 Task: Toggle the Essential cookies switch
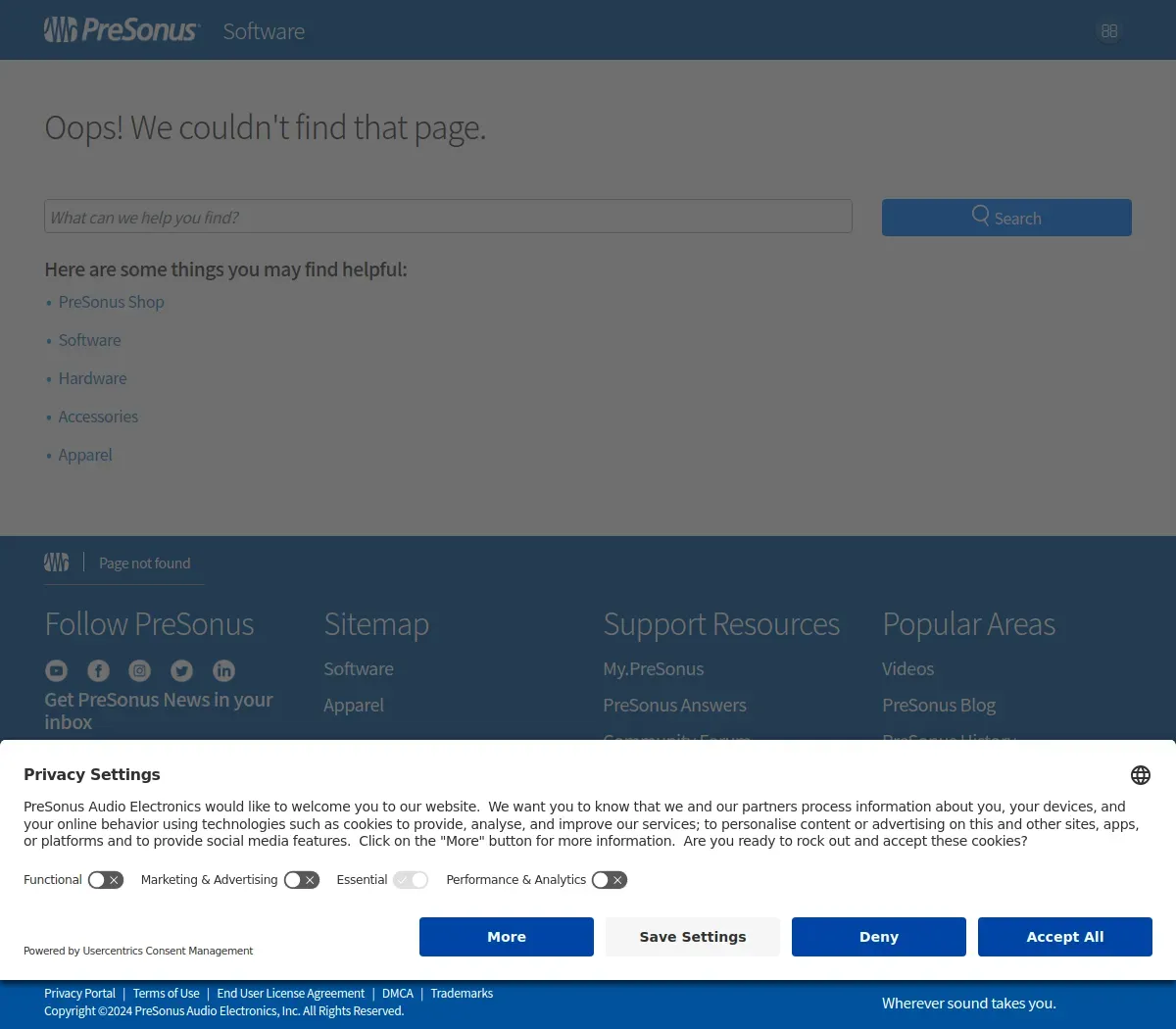[x=411, y=880]
